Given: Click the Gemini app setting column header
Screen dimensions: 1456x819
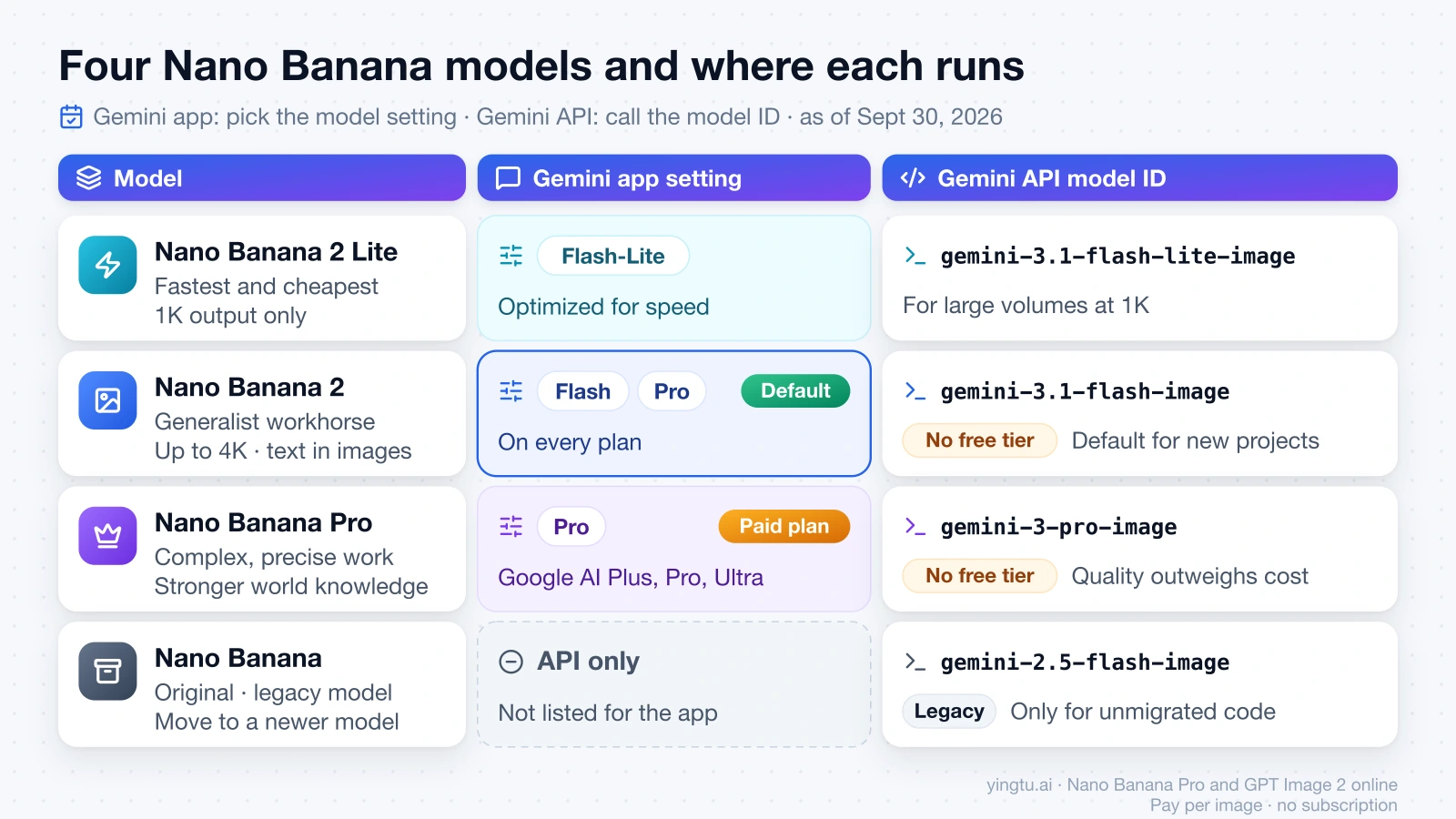Looking at the screenshot, I should [x=673, y=177].
